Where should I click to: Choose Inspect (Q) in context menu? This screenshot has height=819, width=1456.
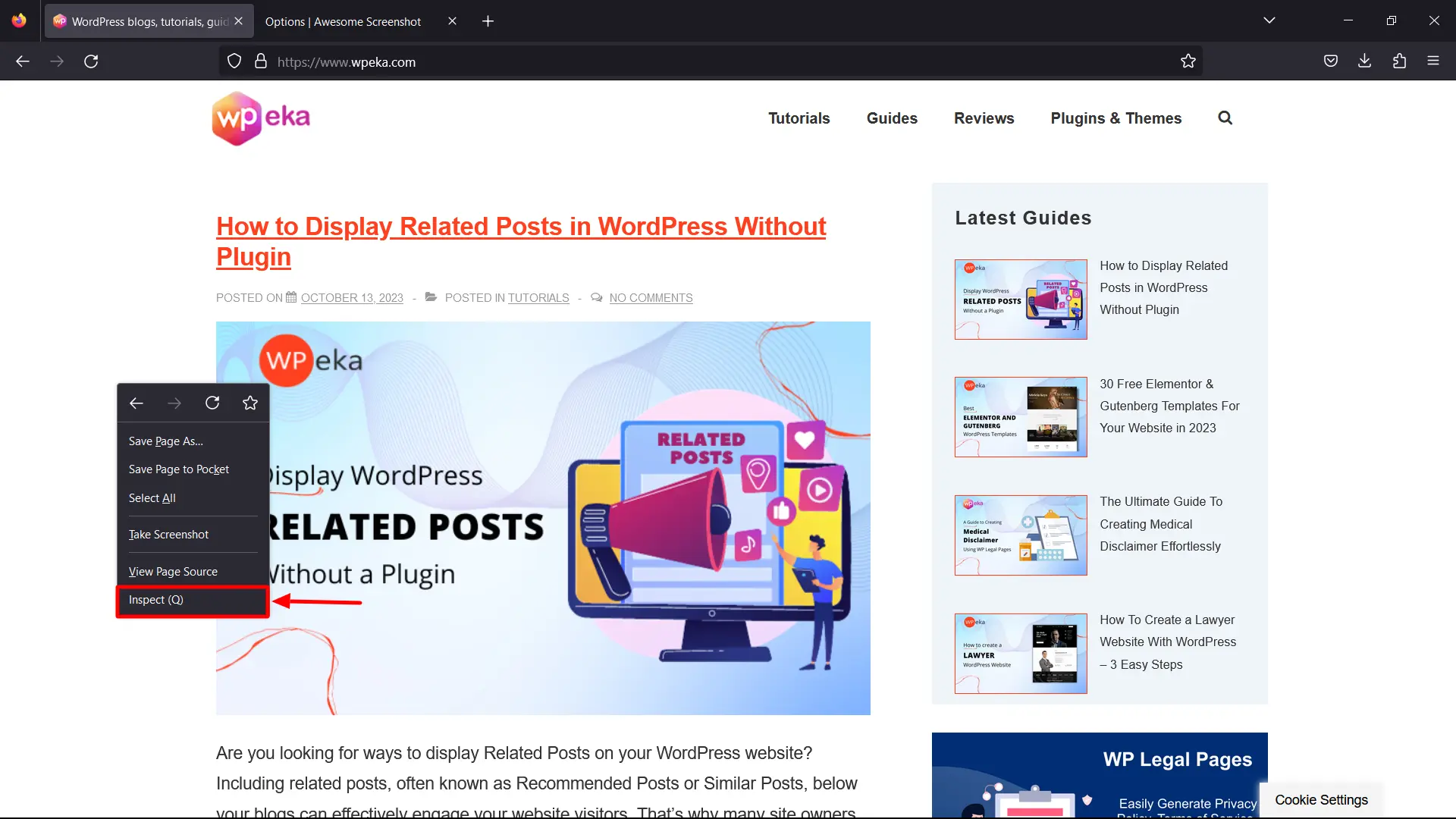point(193,600)
